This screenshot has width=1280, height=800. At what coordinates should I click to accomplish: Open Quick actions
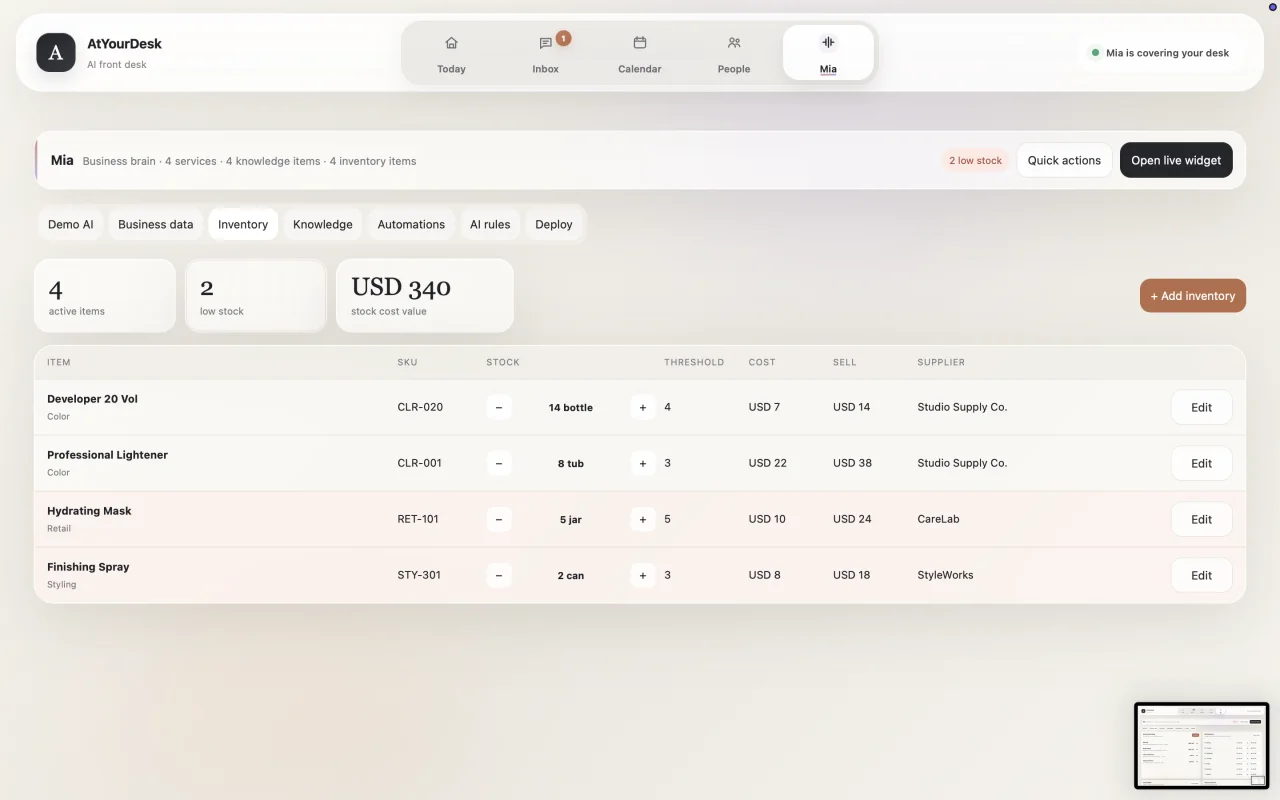pyautogui.click(x=1064, y=160)
